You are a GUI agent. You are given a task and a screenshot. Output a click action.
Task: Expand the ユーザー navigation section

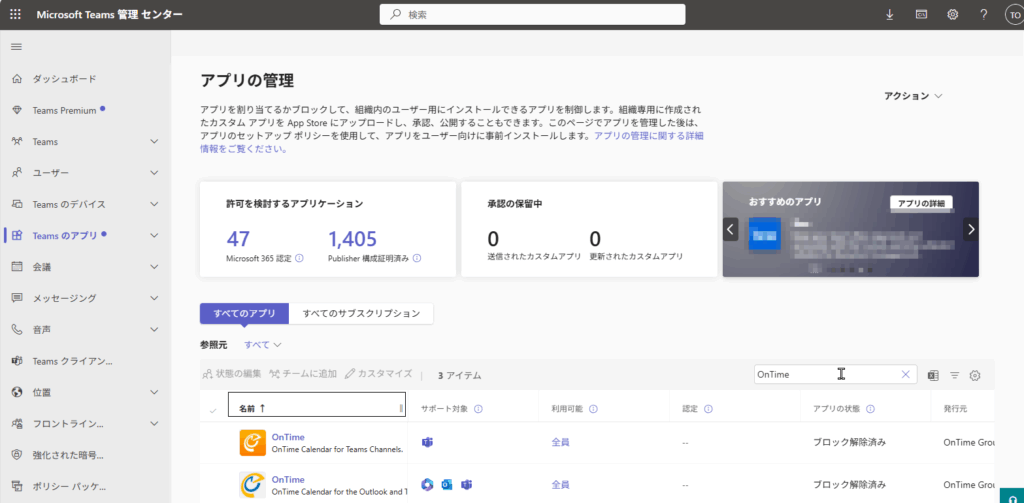[153, 173]
